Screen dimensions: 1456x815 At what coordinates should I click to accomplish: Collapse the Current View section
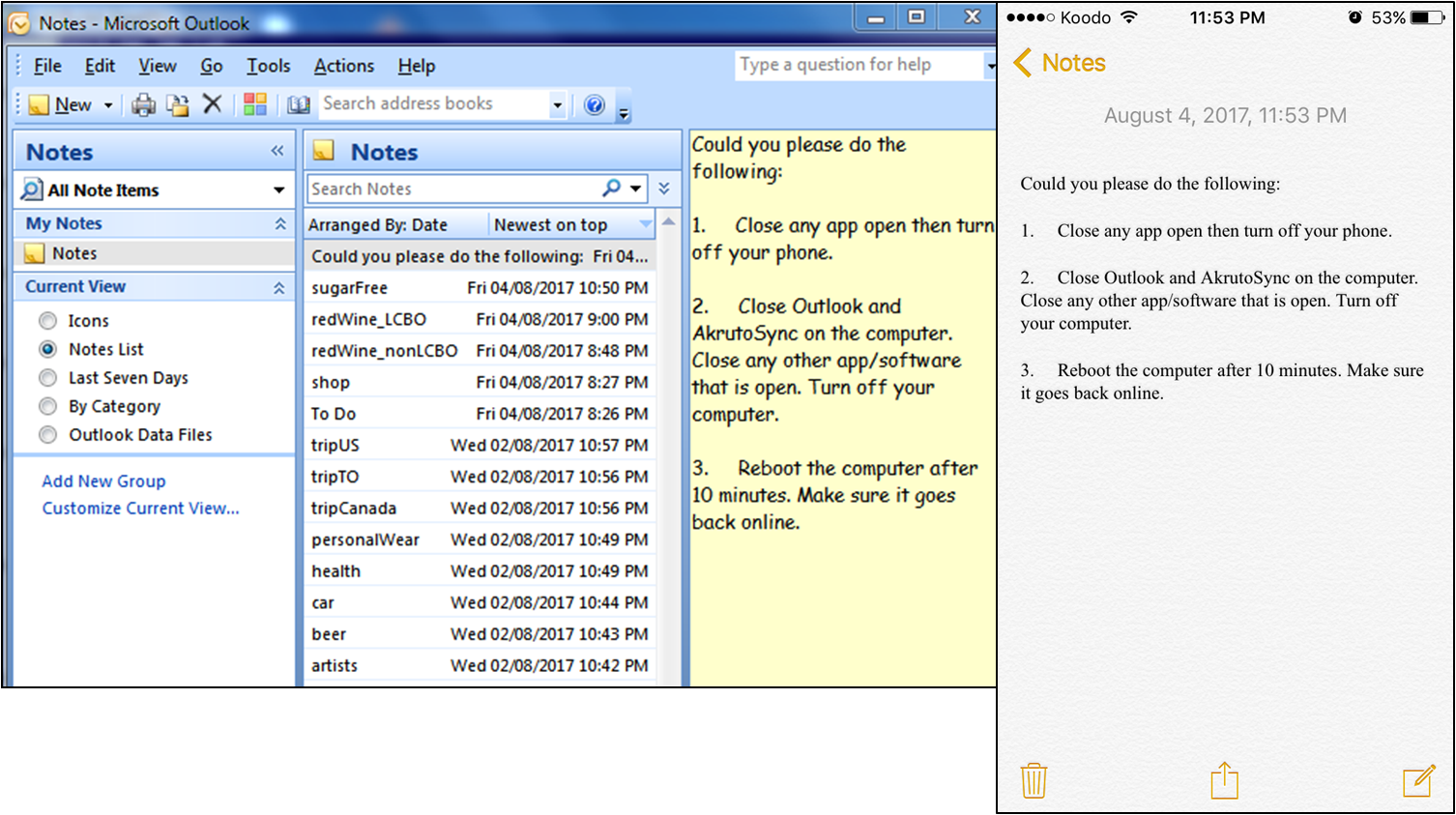pos(278,287)
